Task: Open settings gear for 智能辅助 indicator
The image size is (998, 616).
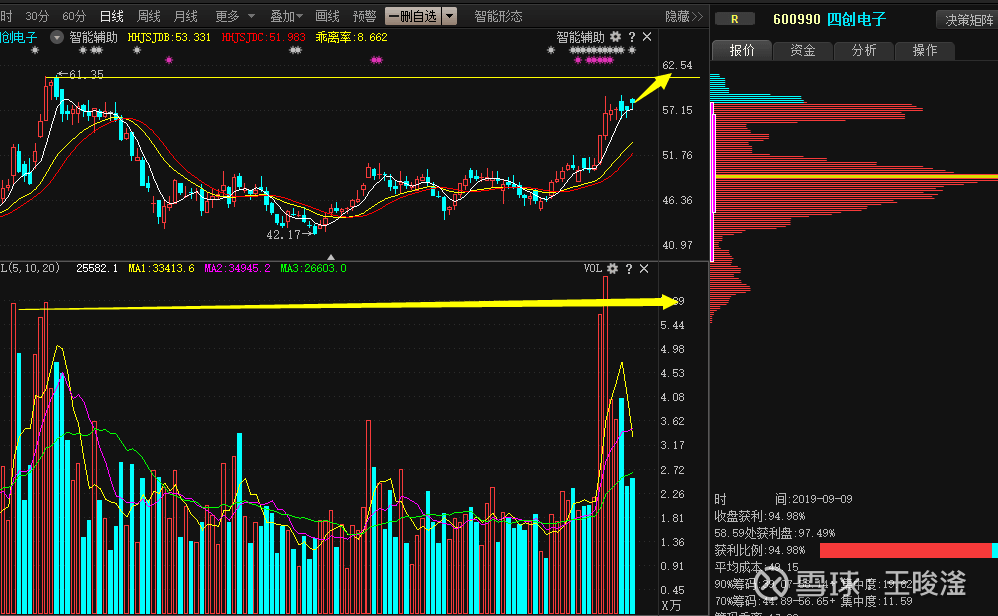Action: (x=615, y=37)
